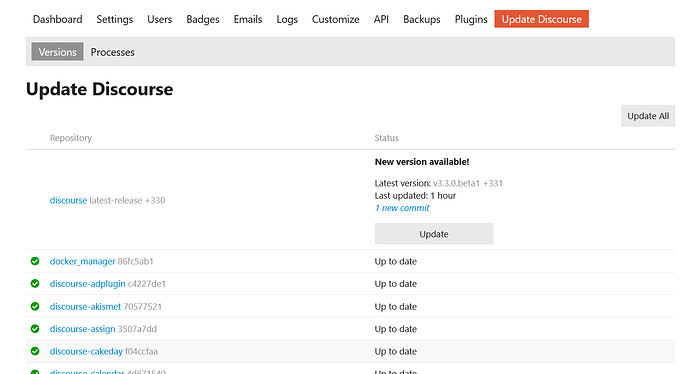Click the v3.3.0.beta1 +331 version text

[468, 183]
